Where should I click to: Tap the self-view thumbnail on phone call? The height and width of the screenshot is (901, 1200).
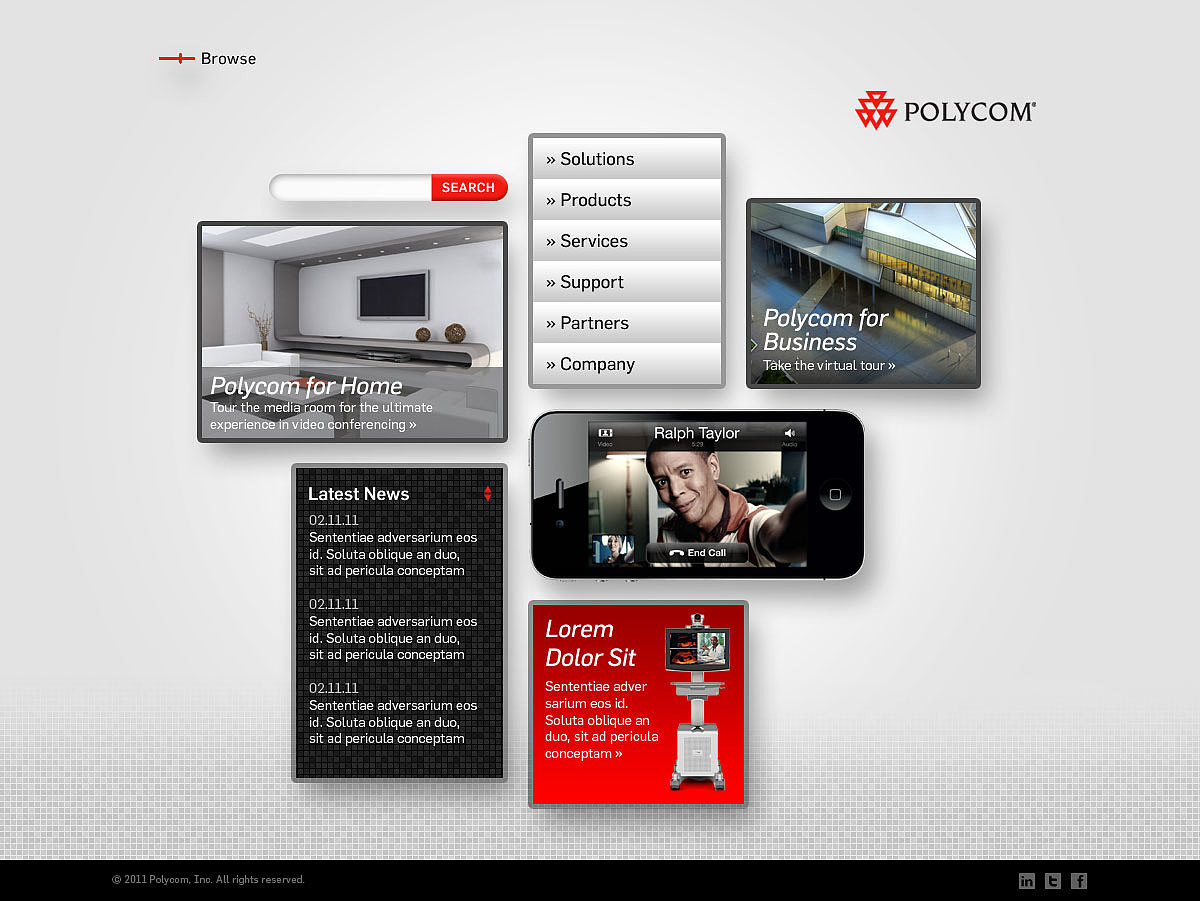pyautogui.click(x=612, y=550)
